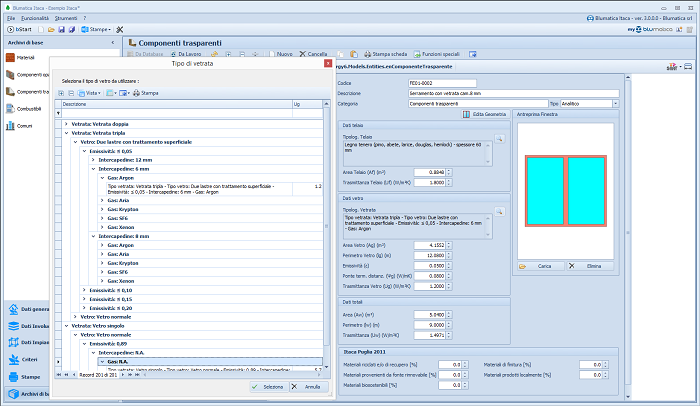Click the Annulla button
The height and width of the screenshot is (406, 700).
pos(308,386)
